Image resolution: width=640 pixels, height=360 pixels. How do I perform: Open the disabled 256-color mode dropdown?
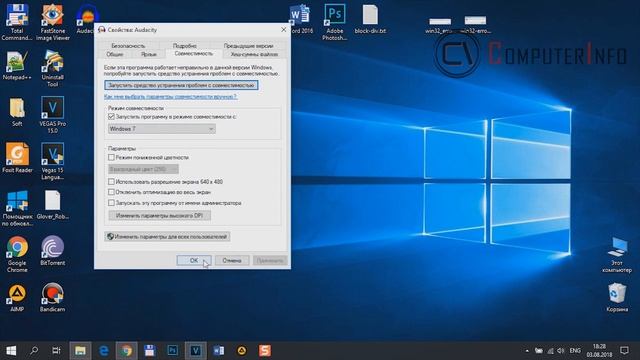143,169
